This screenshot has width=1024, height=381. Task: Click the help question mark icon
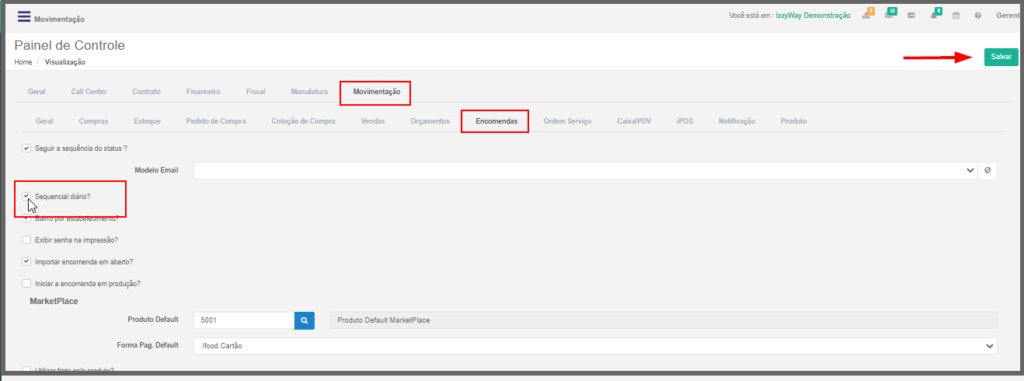pyautogui.click(x=978, y=16)
